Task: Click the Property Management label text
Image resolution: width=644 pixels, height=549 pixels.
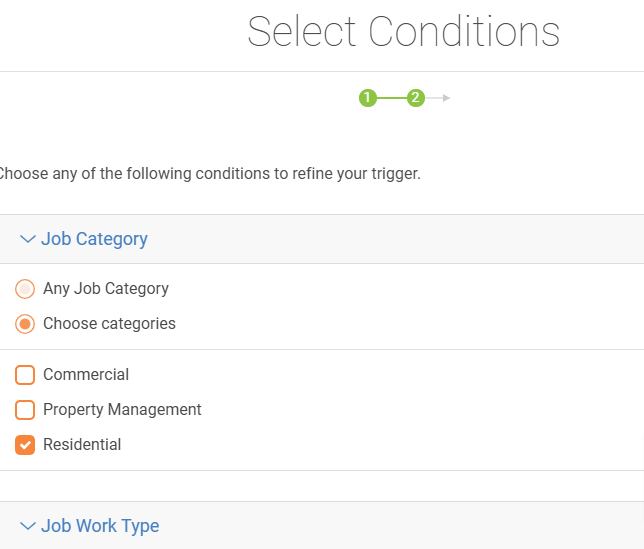Action: click(122, 410)
